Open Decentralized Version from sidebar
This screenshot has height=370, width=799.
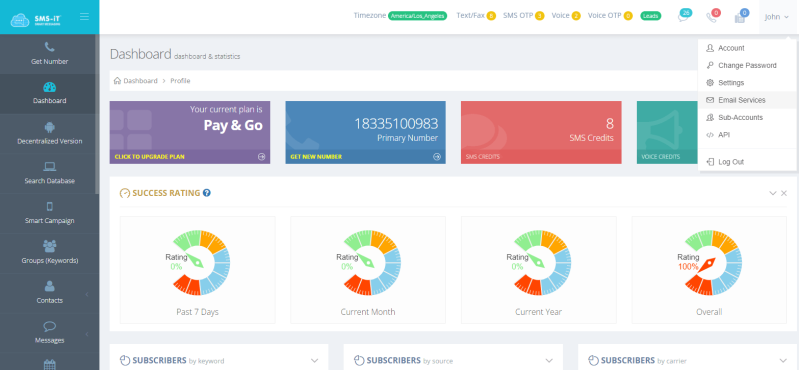pyautogui.click(x=49, y=134)
